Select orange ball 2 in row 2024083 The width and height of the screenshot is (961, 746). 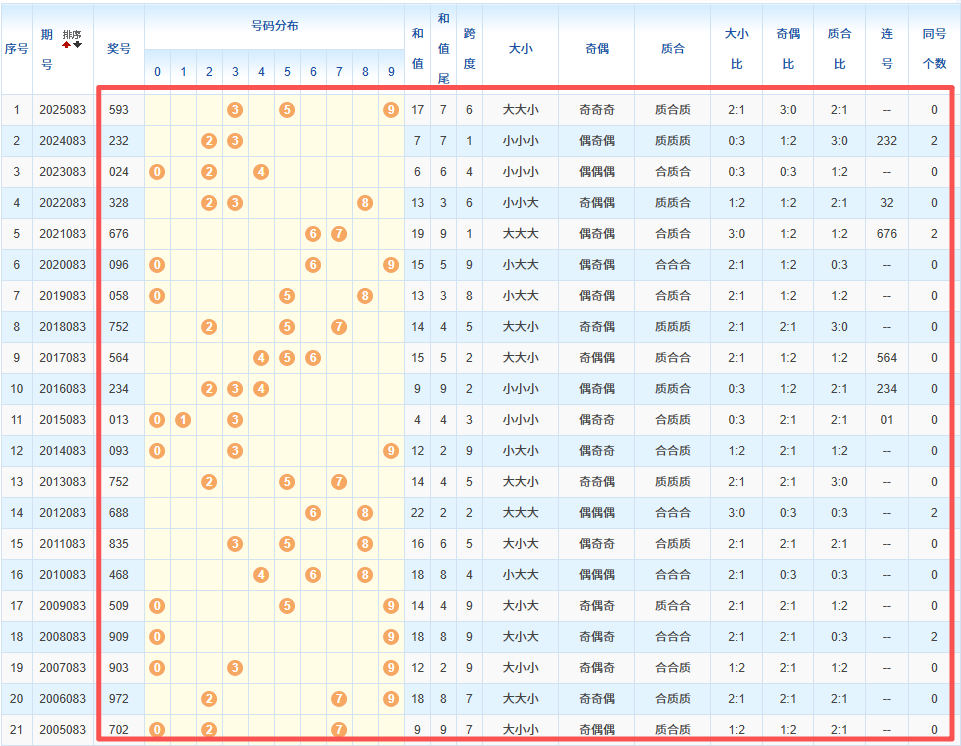(x=209, y=140)
